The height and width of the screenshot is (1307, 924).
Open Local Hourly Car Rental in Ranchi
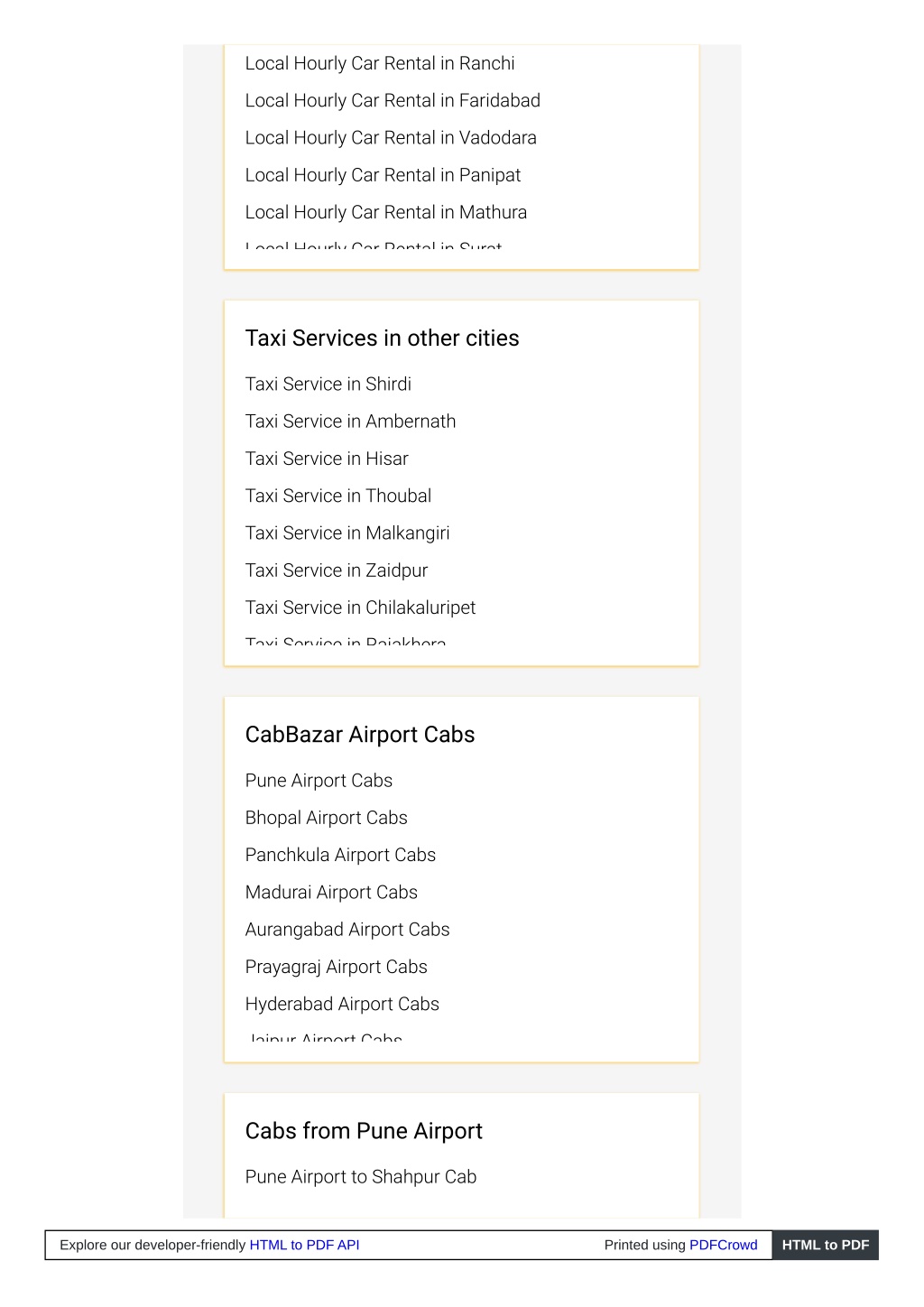coord(380,64)
